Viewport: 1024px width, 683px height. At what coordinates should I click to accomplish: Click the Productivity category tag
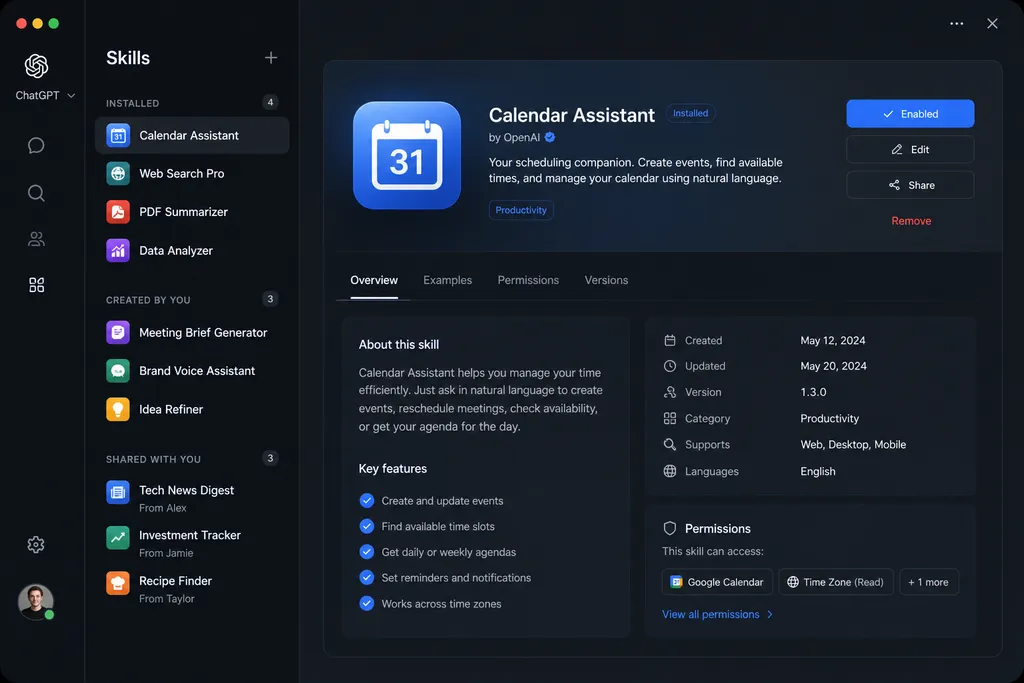pyautogui.click(x=520, y=210)
